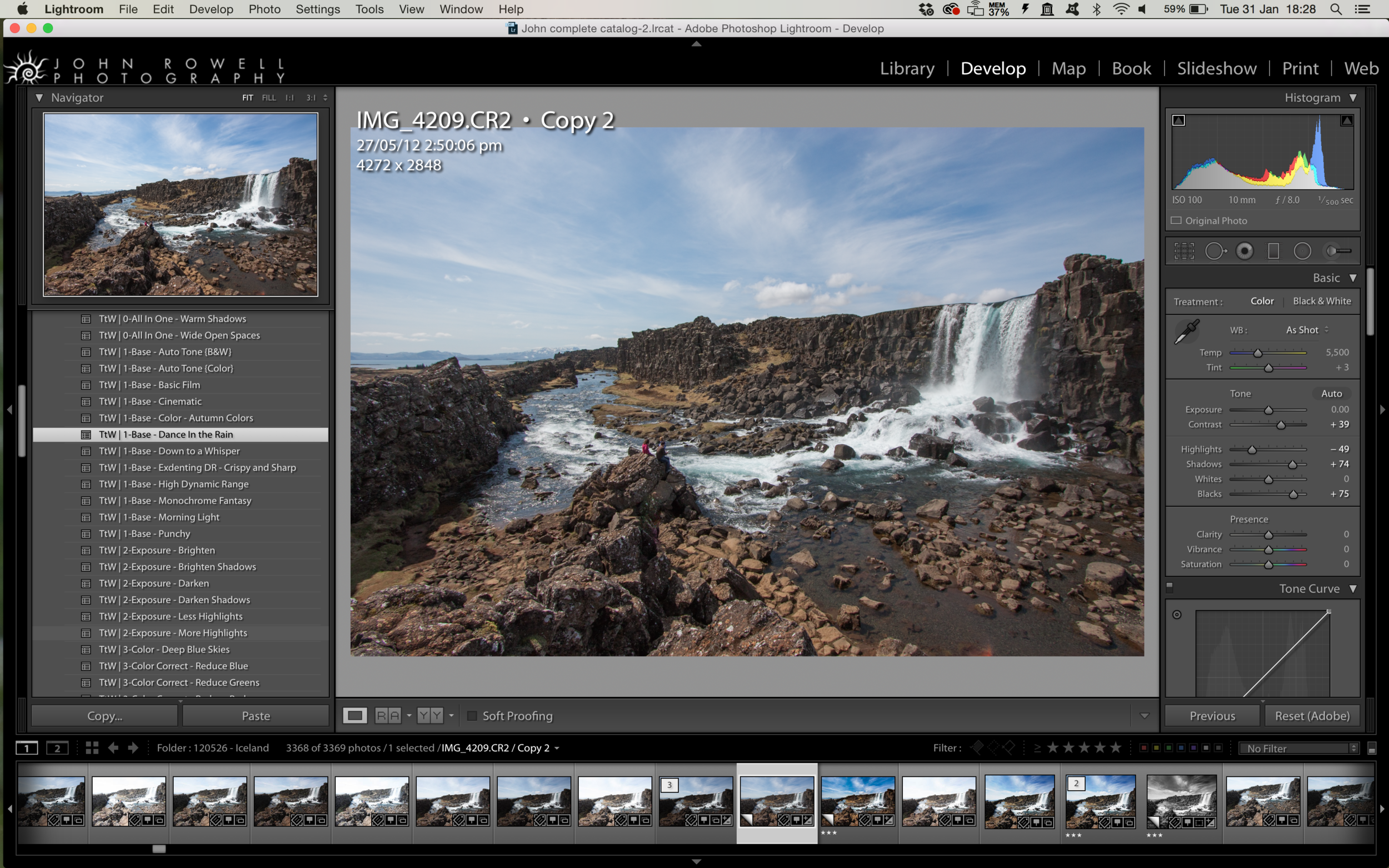
Task: Go forward to next photo arrow
Action: tap(133, 747)
